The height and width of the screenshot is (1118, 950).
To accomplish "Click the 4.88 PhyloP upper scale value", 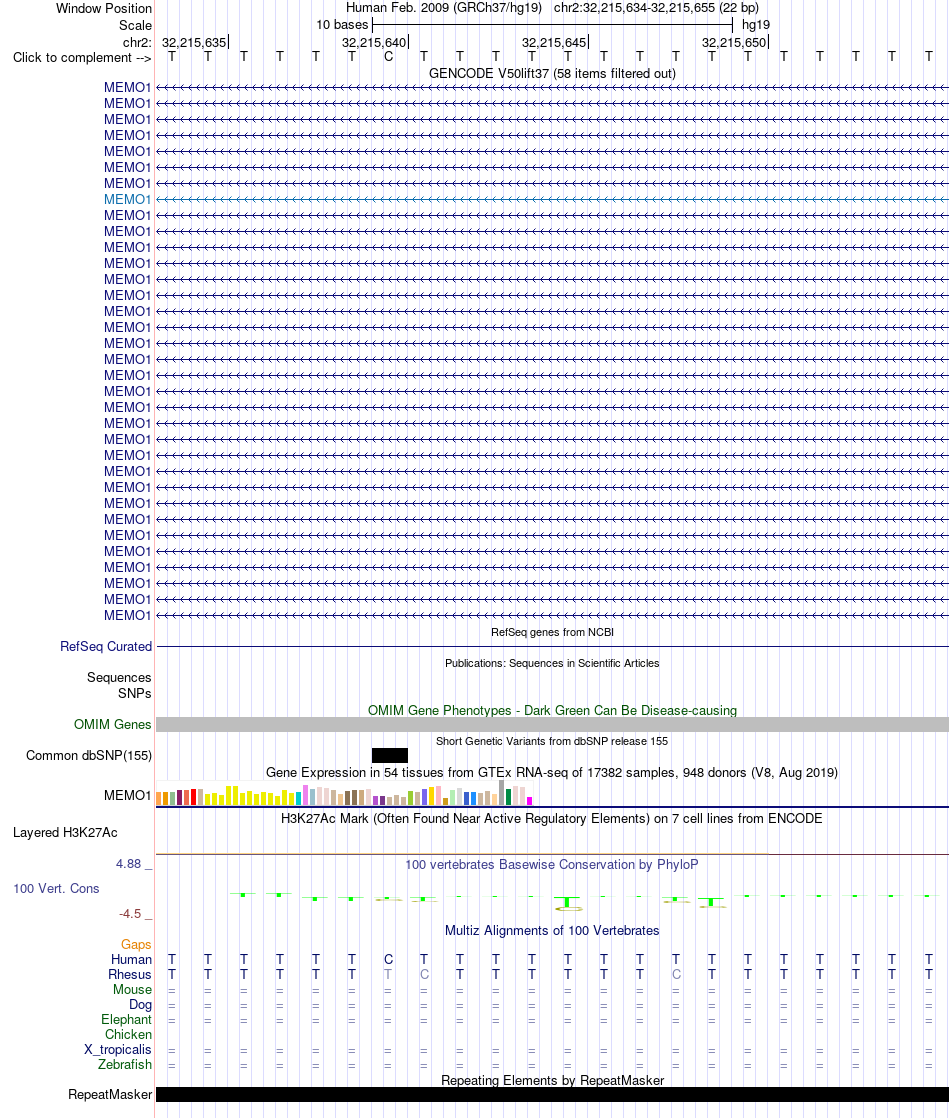I will click(128, 864).
